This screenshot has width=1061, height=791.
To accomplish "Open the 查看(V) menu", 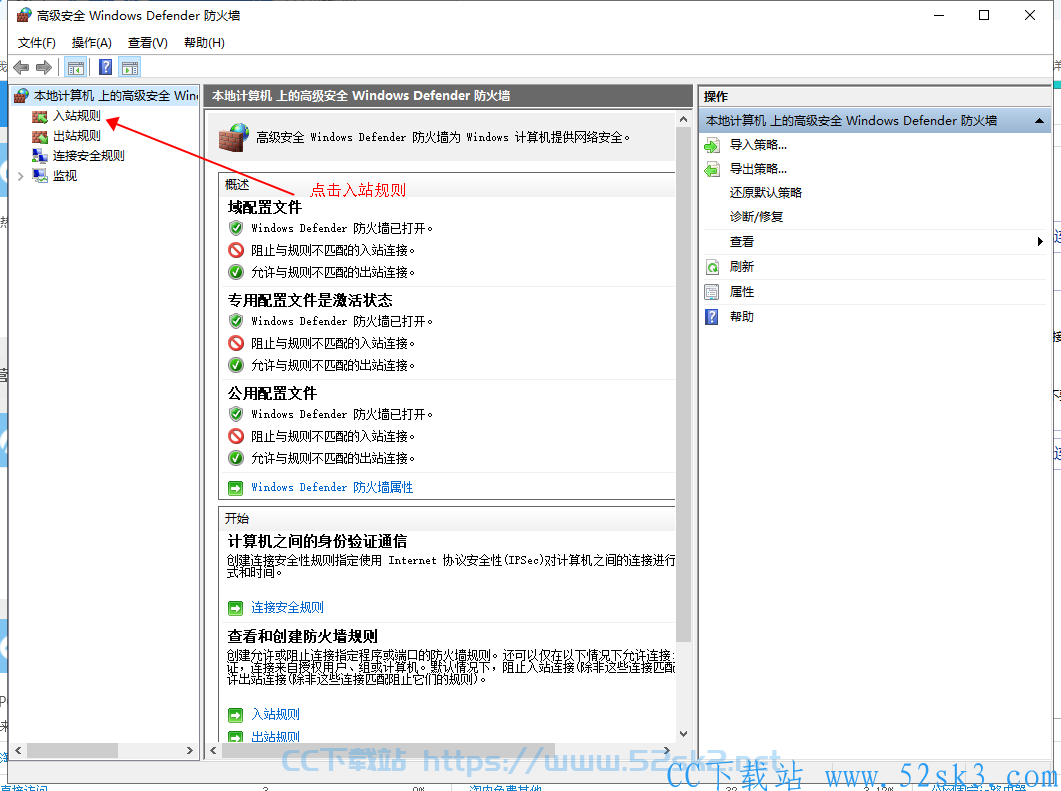I will 148,43.
